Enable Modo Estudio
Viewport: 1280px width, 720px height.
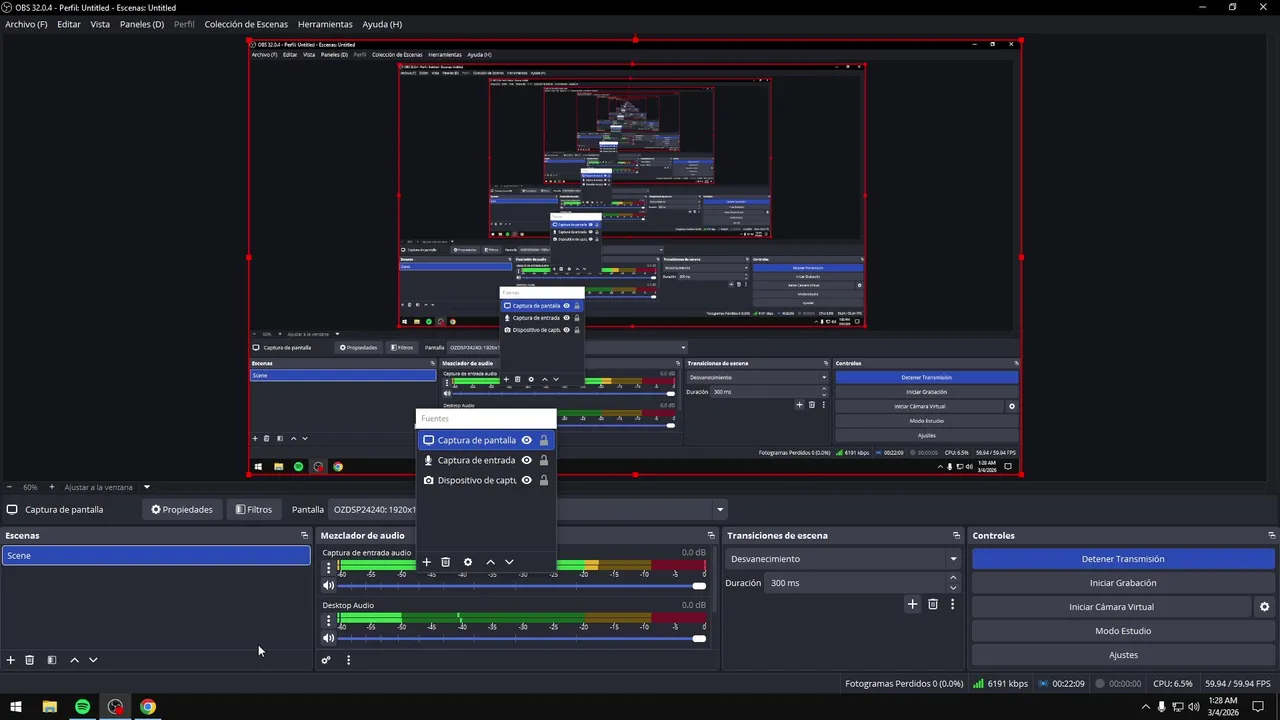click(1123, 631)
